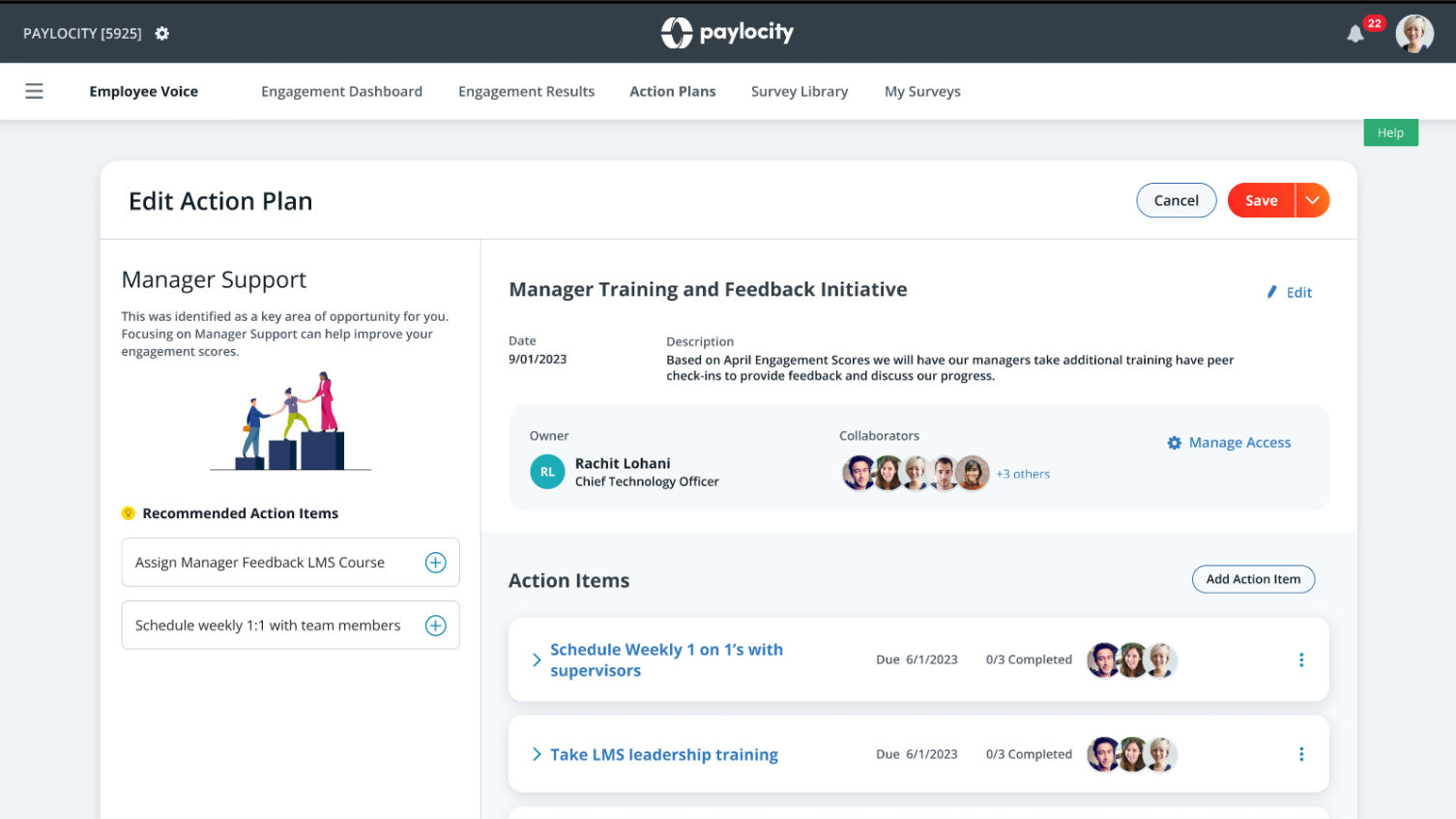Click the settings gear beside PAYLOCITY [5925]
Viewport: 1456px width, 819px height.
point(162,34)
